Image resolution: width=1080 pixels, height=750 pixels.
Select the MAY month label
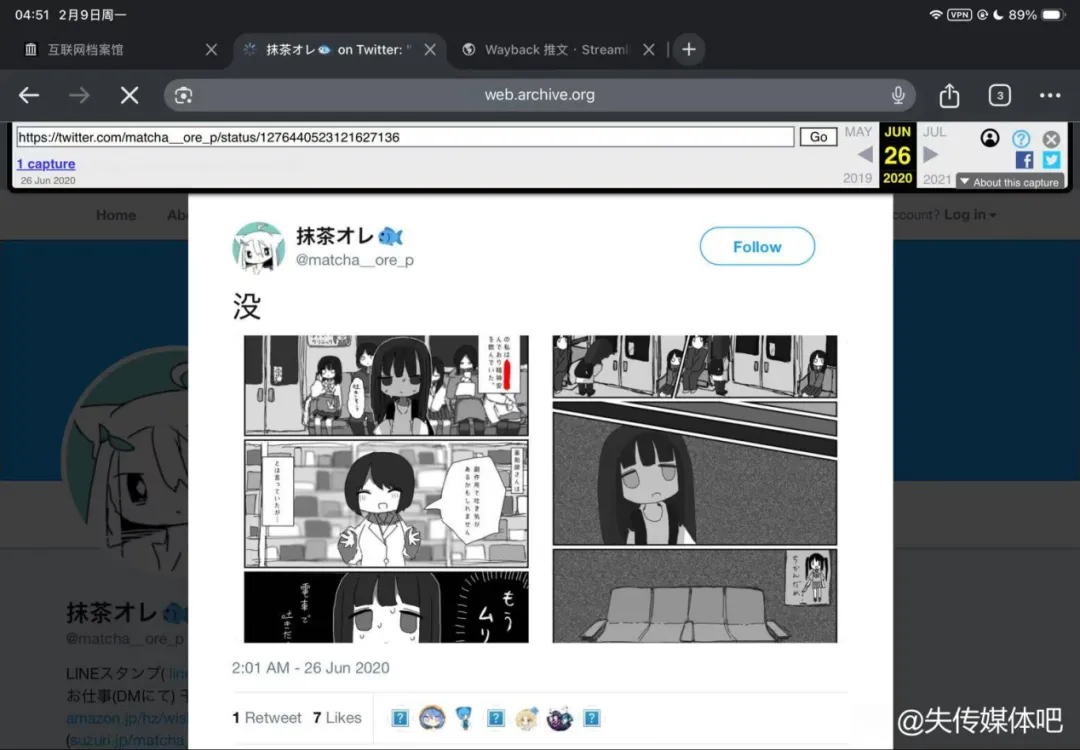858,132
